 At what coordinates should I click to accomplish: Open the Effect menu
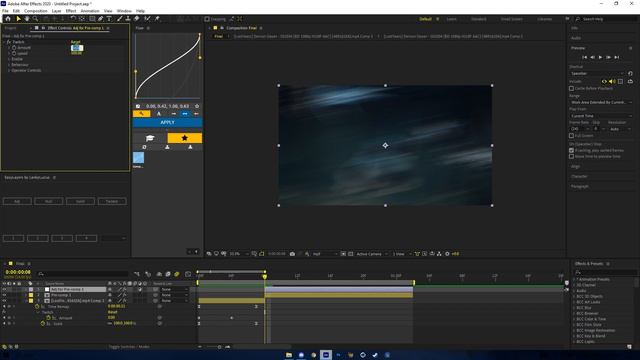(71, 11)
